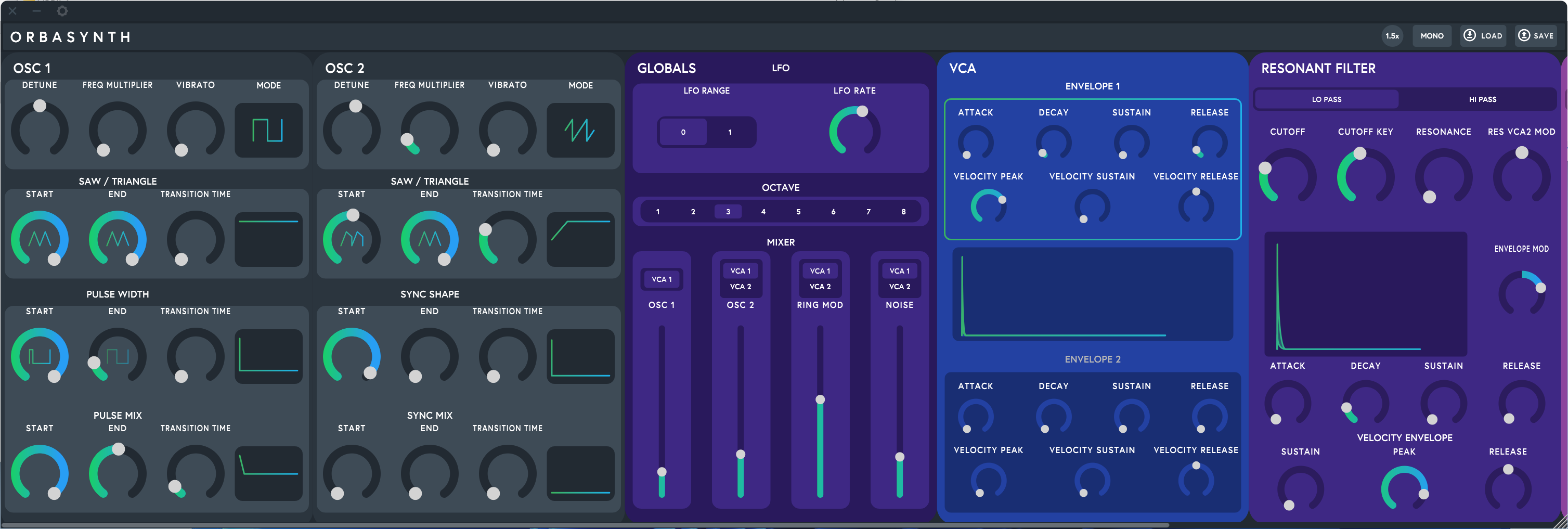
Task: Click the LFO Rate knob
Action: (x=854, y=131)
